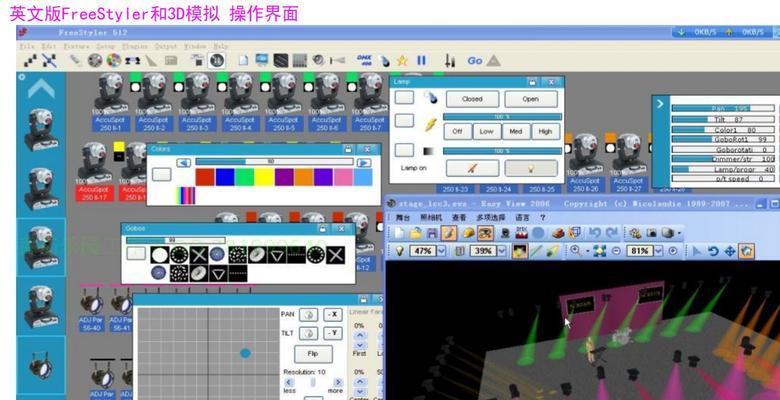Select the red color swatch
This screenshot has height=400, width=780.
click(205, 177)
